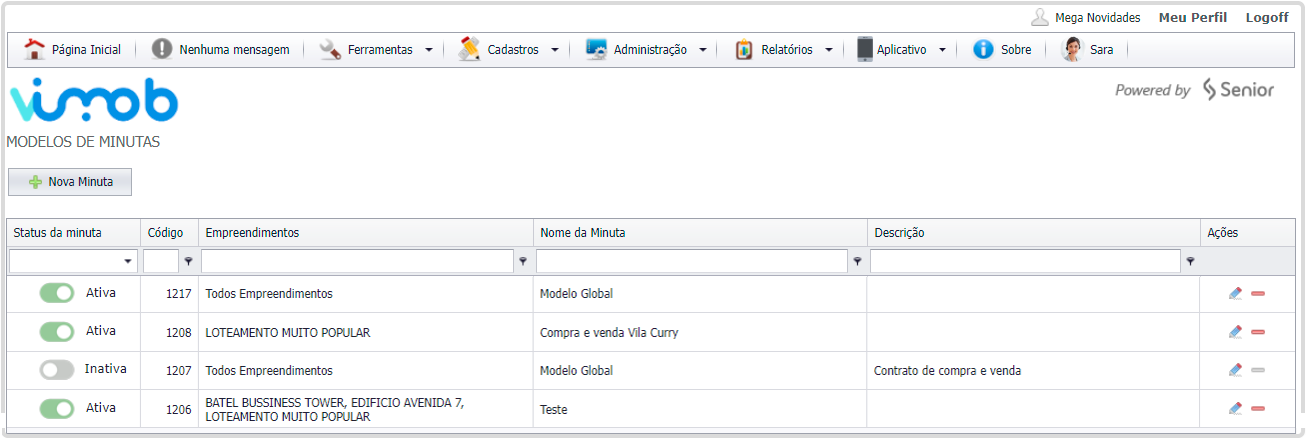1307x439 pixels.
Task: Open Meu Perfil link
Action: tap(1193, 18)
